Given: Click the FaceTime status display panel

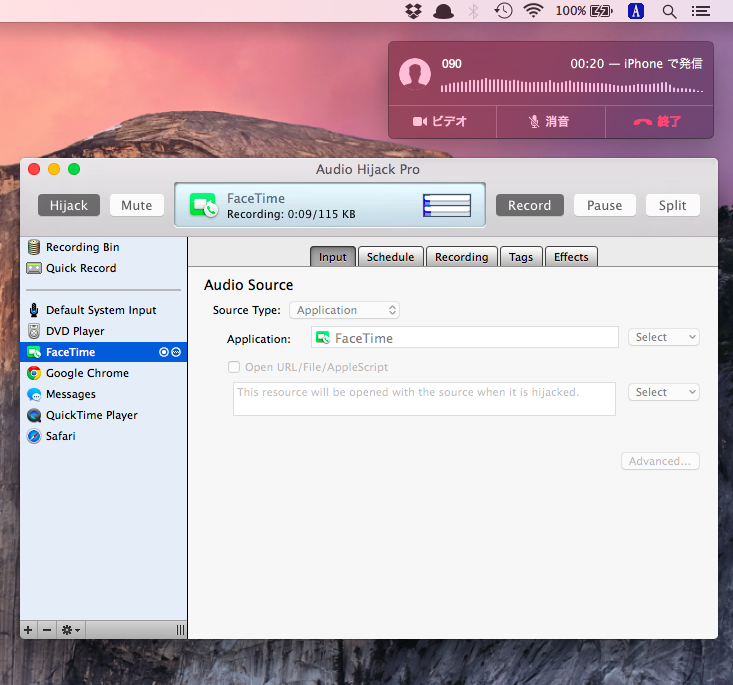Looking at the screenshot, I should click(x=330, y=205).
